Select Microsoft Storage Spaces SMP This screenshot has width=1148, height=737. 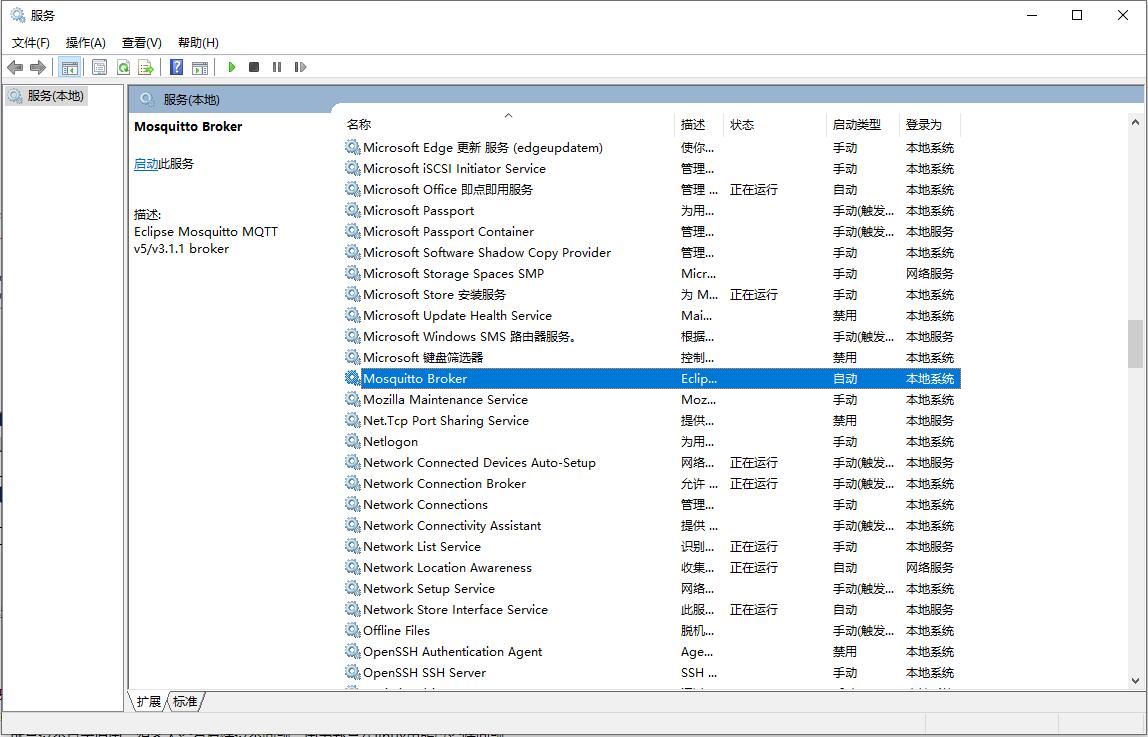(652, 273)
